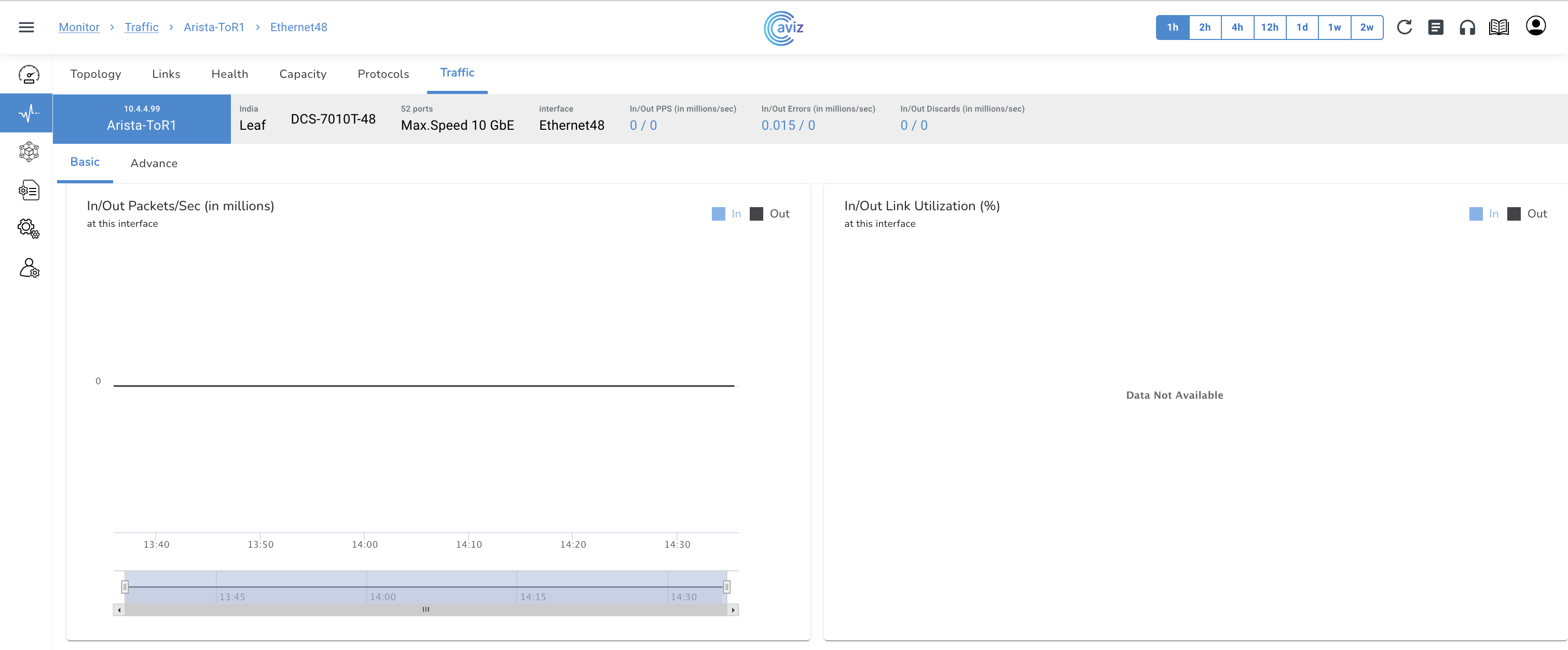Toggle the In series on Link Utilization chart

coord(1483,214)
